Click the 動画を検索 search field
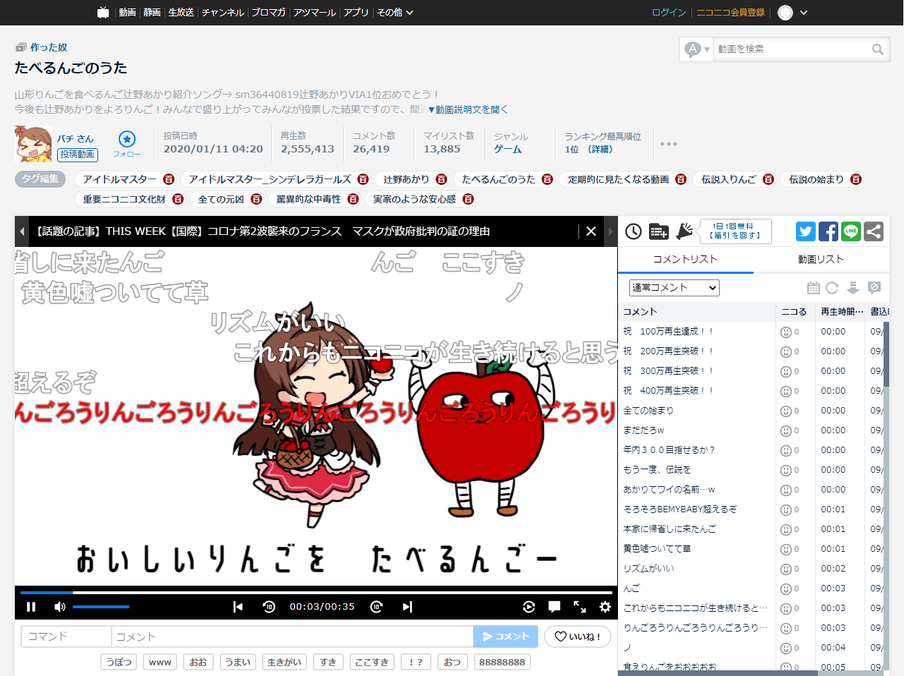 pos(790,50)
